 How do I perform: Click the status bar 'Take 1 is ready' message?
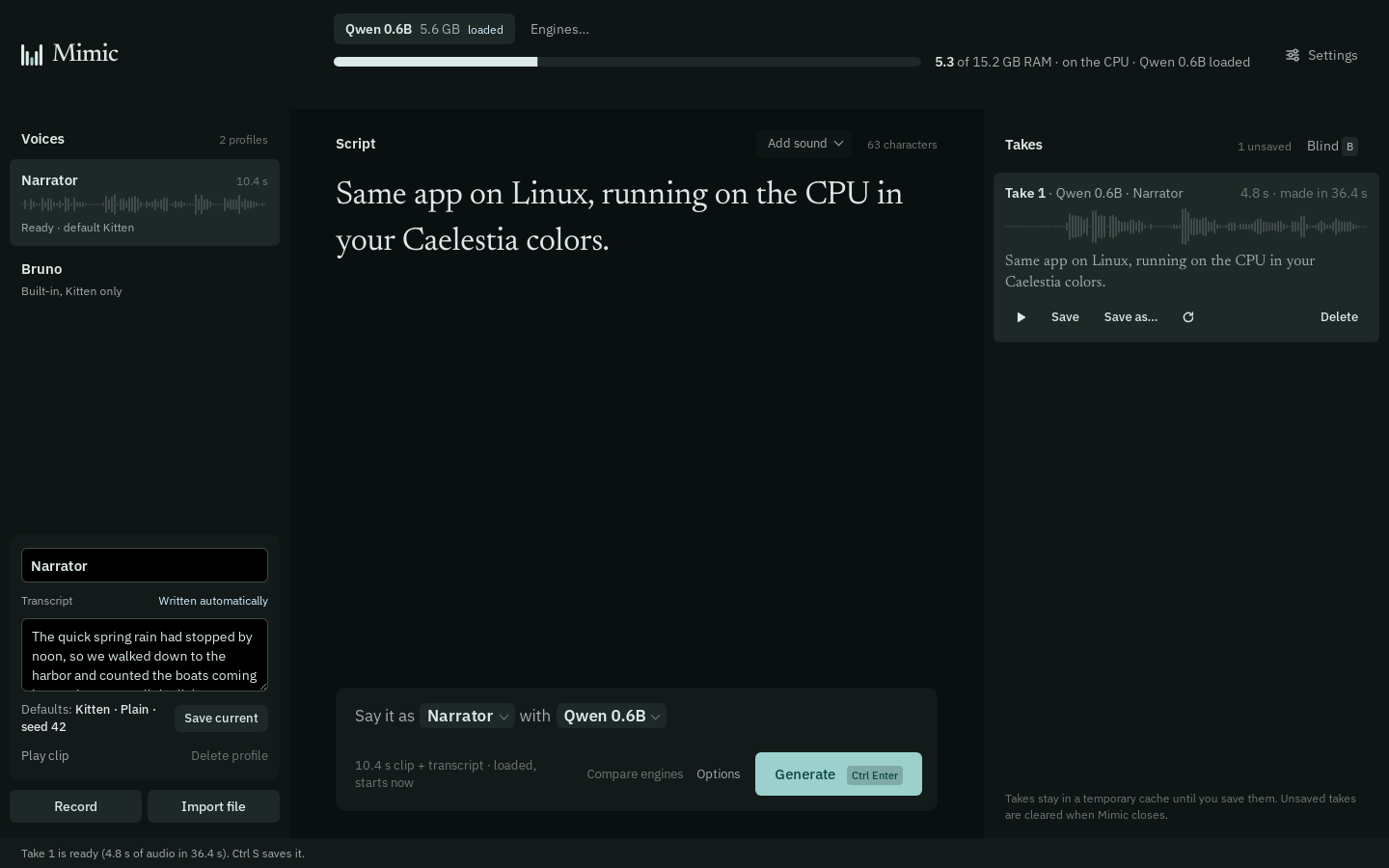pyautogui.click(x=163, y=854)
